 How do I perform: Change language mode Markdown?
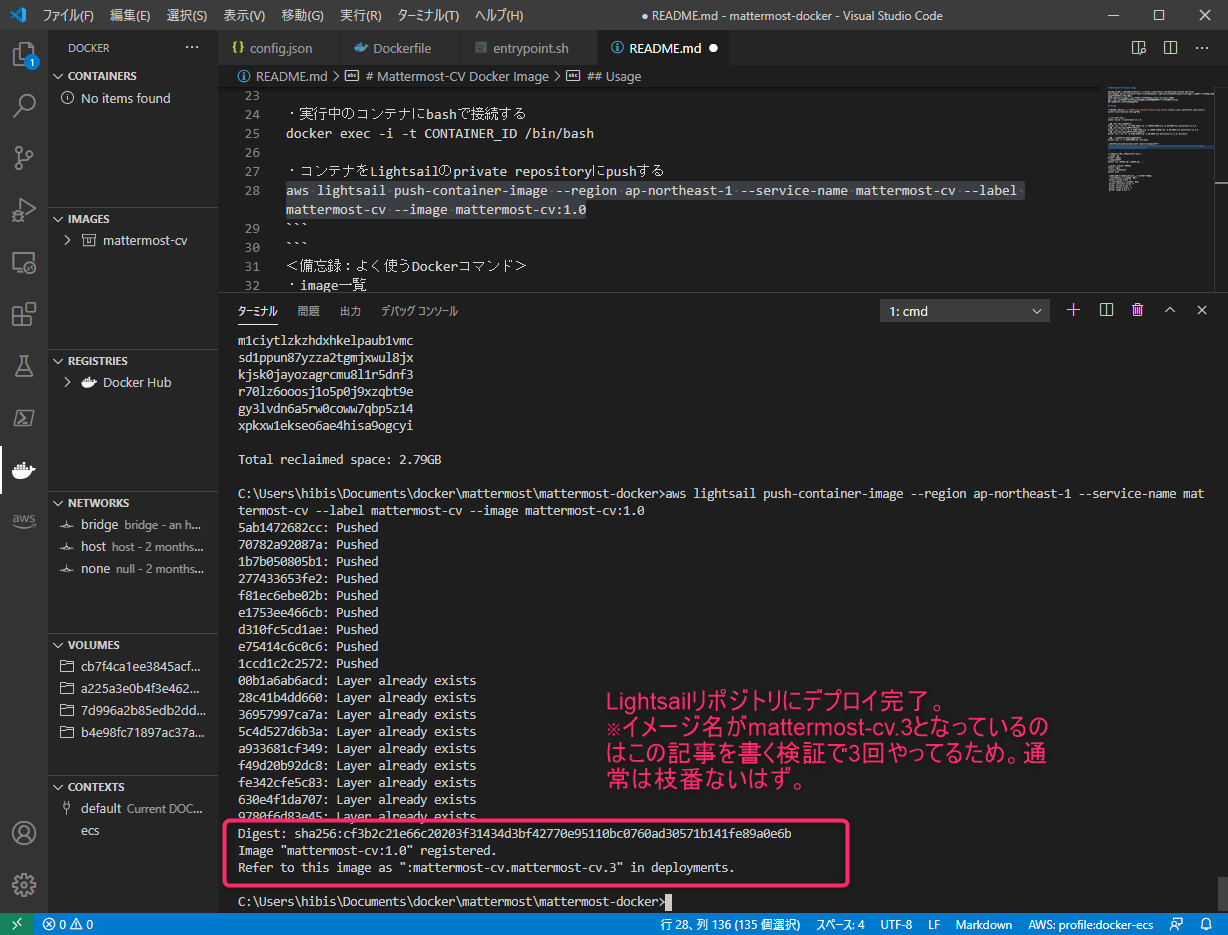983,924
